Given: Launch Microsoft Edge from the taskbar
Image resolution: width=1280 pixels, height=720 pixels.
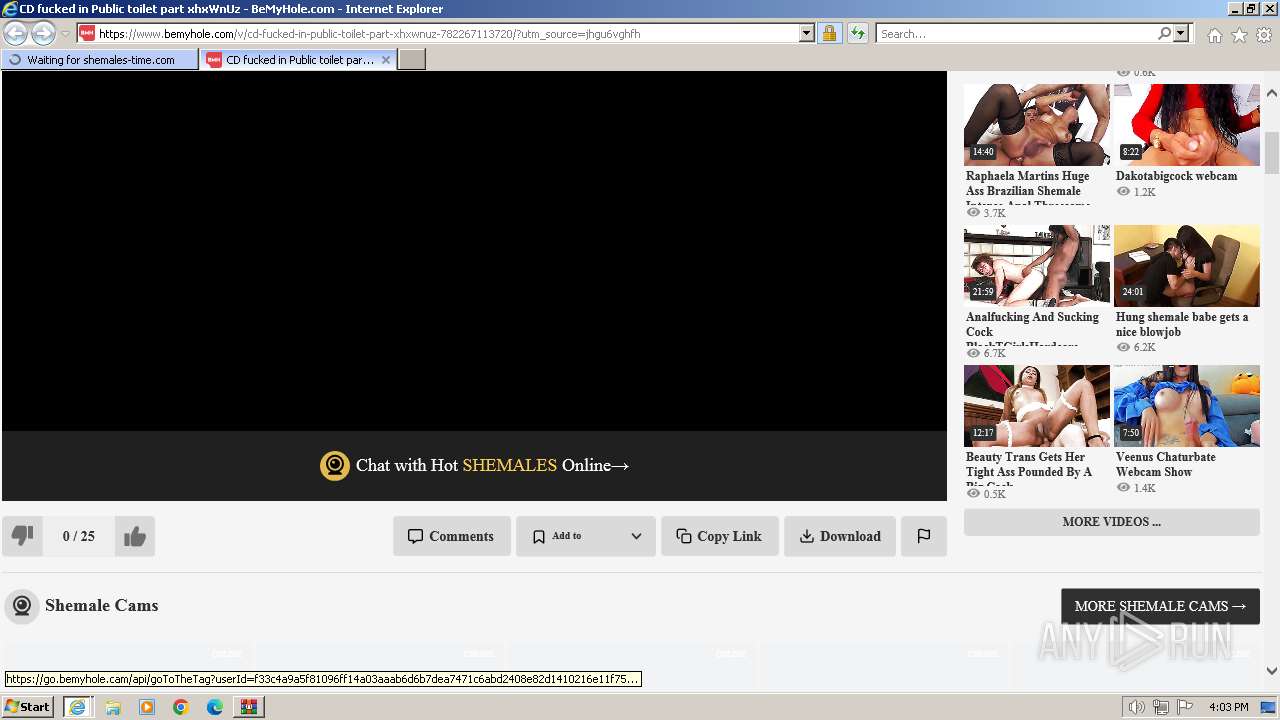Looking at the screenshot, I should [215, 707].
